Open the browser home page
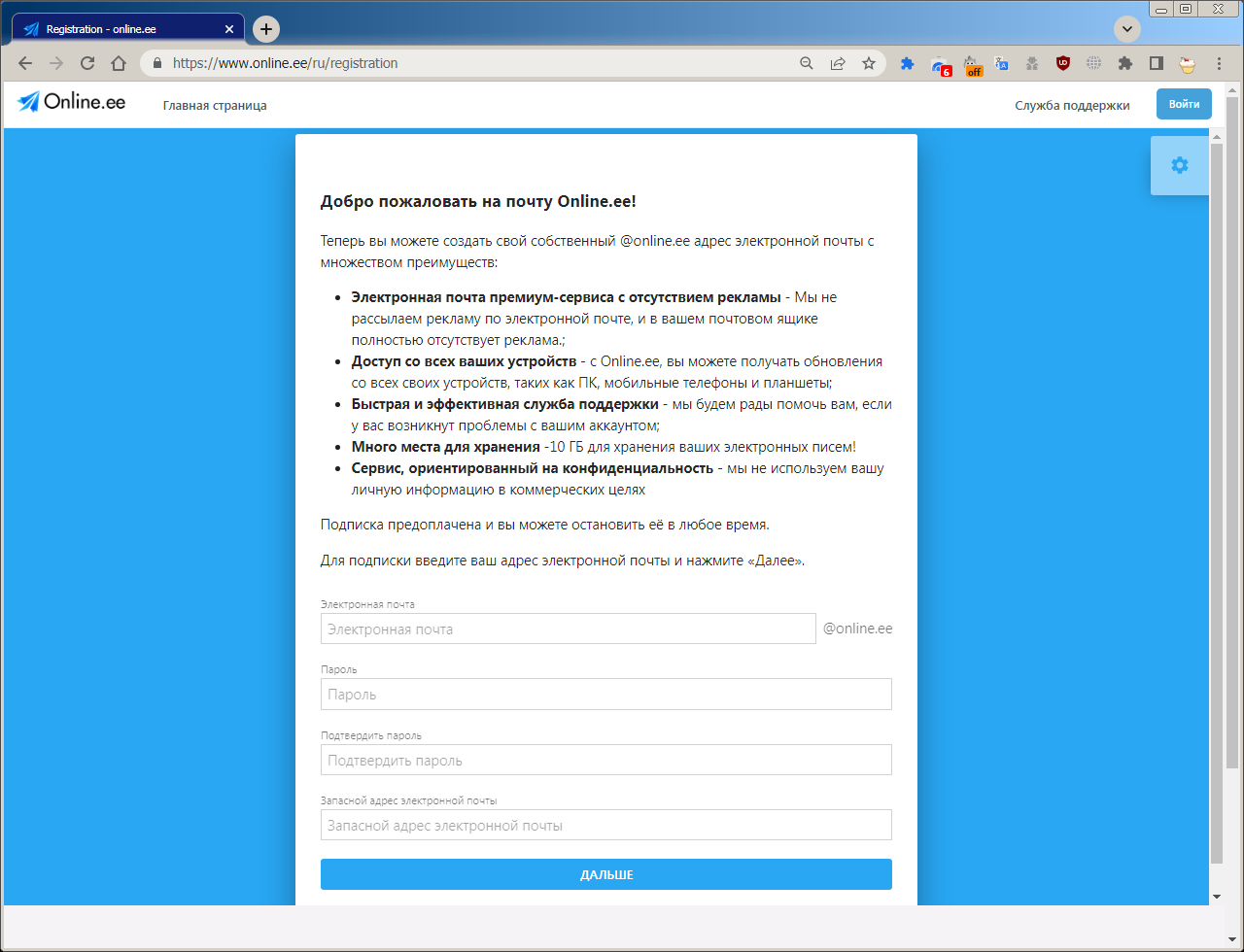This screenshot has width=1244, height=952. [119, 63]
